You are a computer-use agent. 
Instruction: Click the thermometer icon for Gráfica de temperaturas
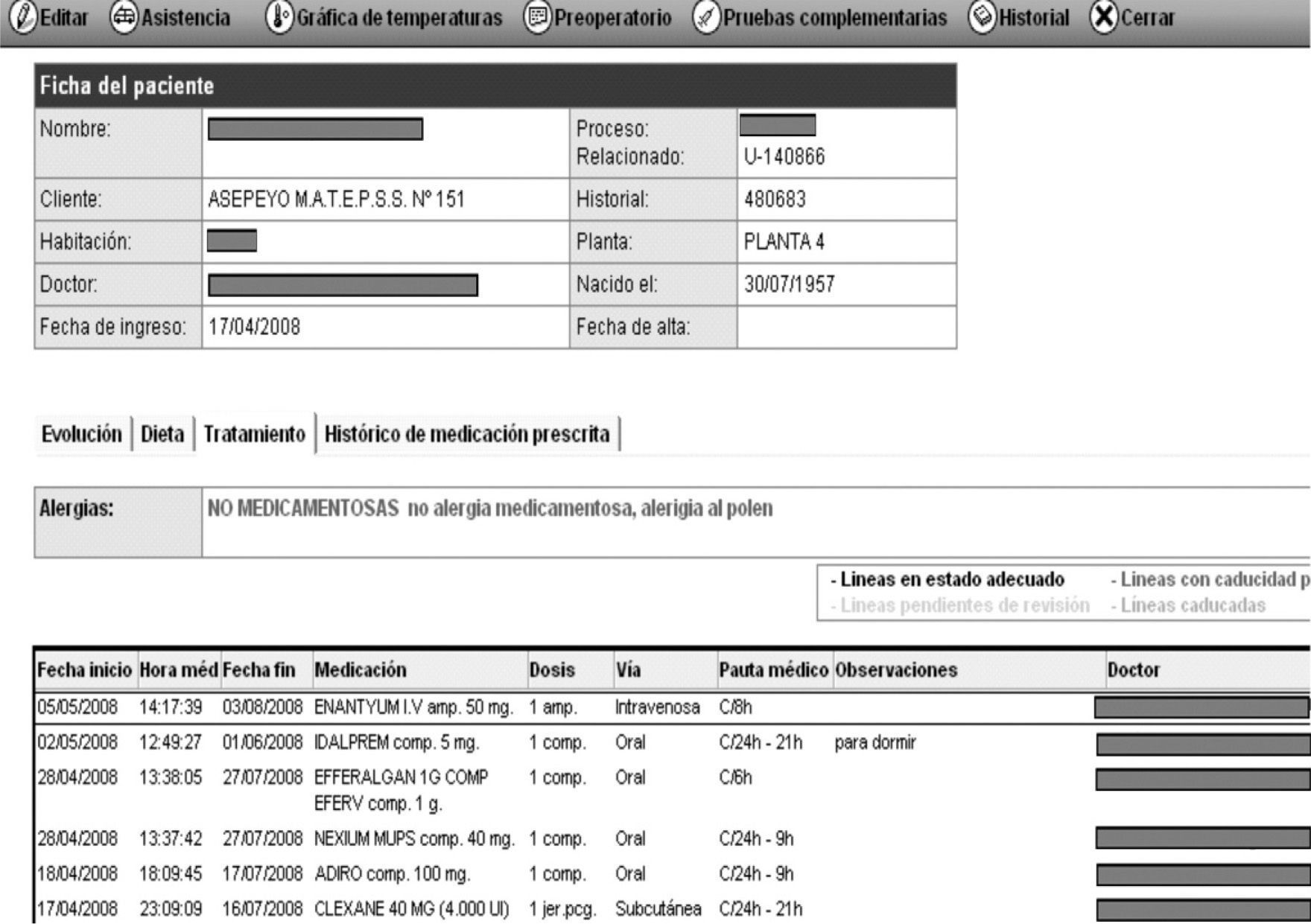coord(279,18)
